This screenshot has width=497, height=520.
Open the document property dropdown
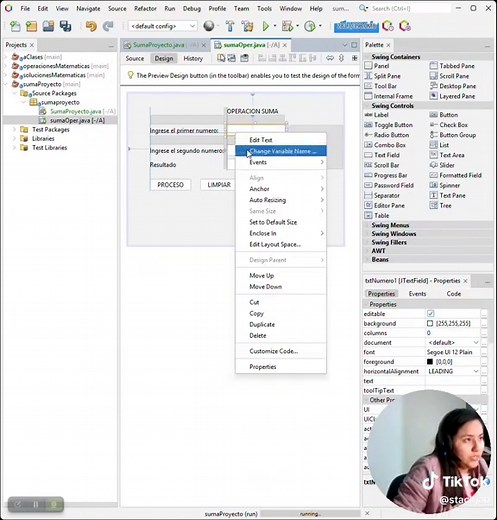tap(476, 343)
